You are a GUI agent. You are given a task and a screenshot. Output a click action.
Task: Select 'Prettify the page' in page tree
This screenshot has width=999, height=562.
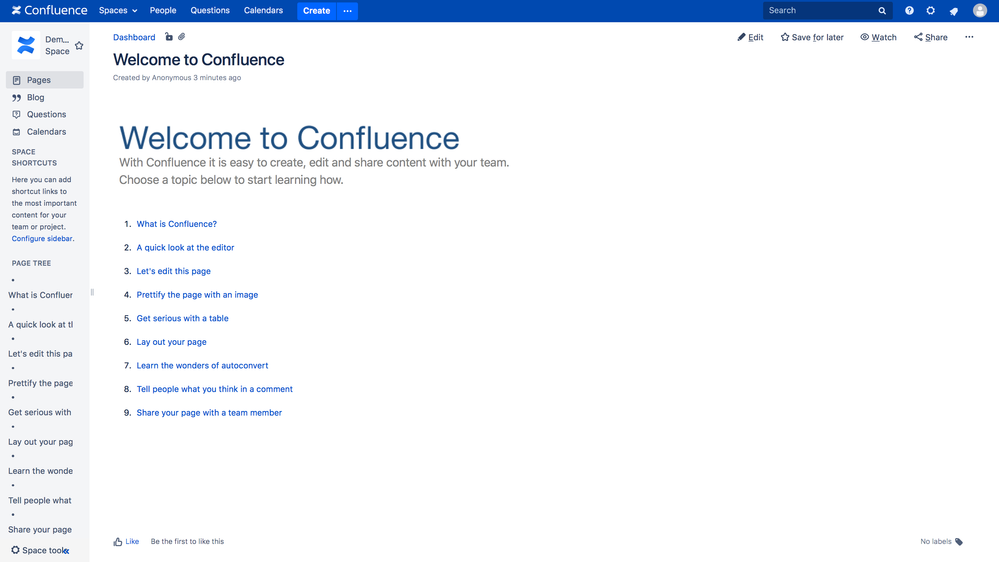pos(40,383)
